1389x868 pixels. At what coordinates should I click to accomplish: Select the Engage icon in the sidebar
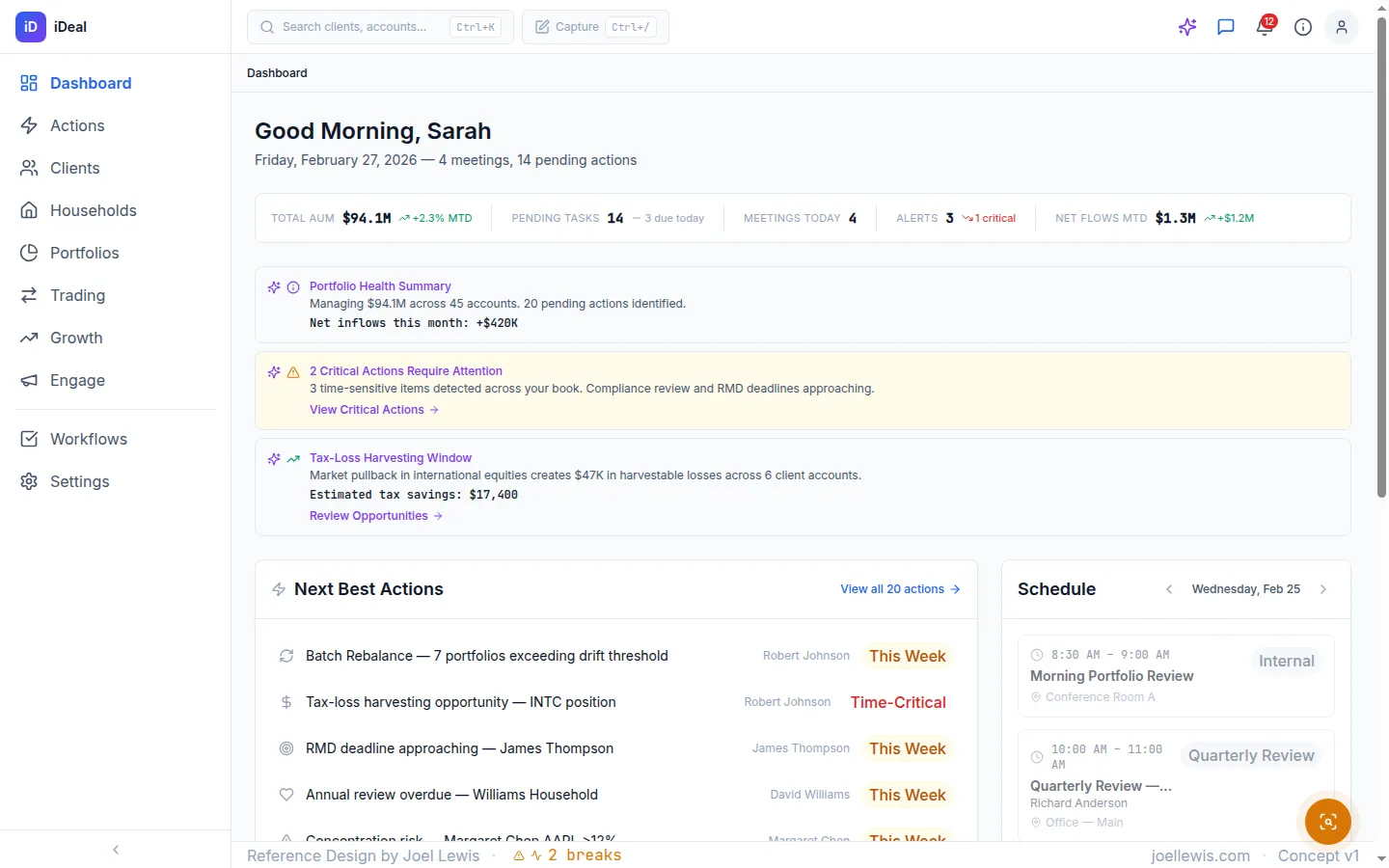click(28, 380)
